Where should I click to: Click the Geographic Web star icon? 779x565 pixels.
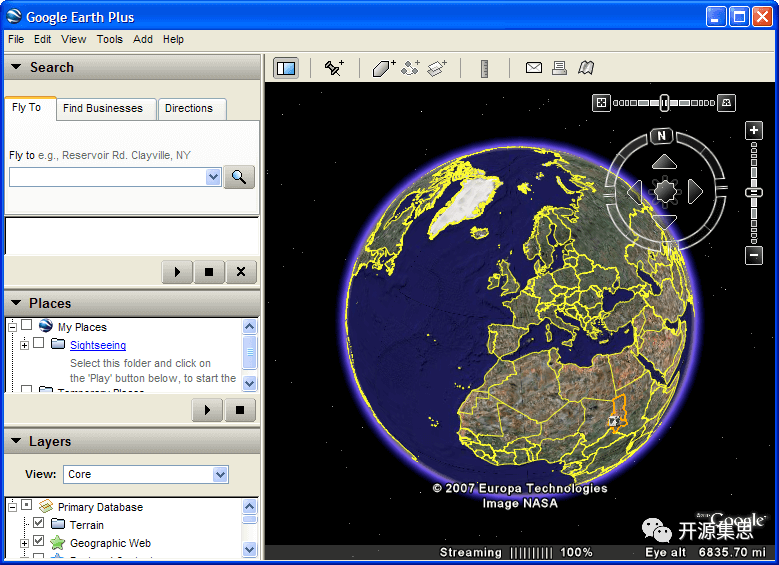(58, 543)
